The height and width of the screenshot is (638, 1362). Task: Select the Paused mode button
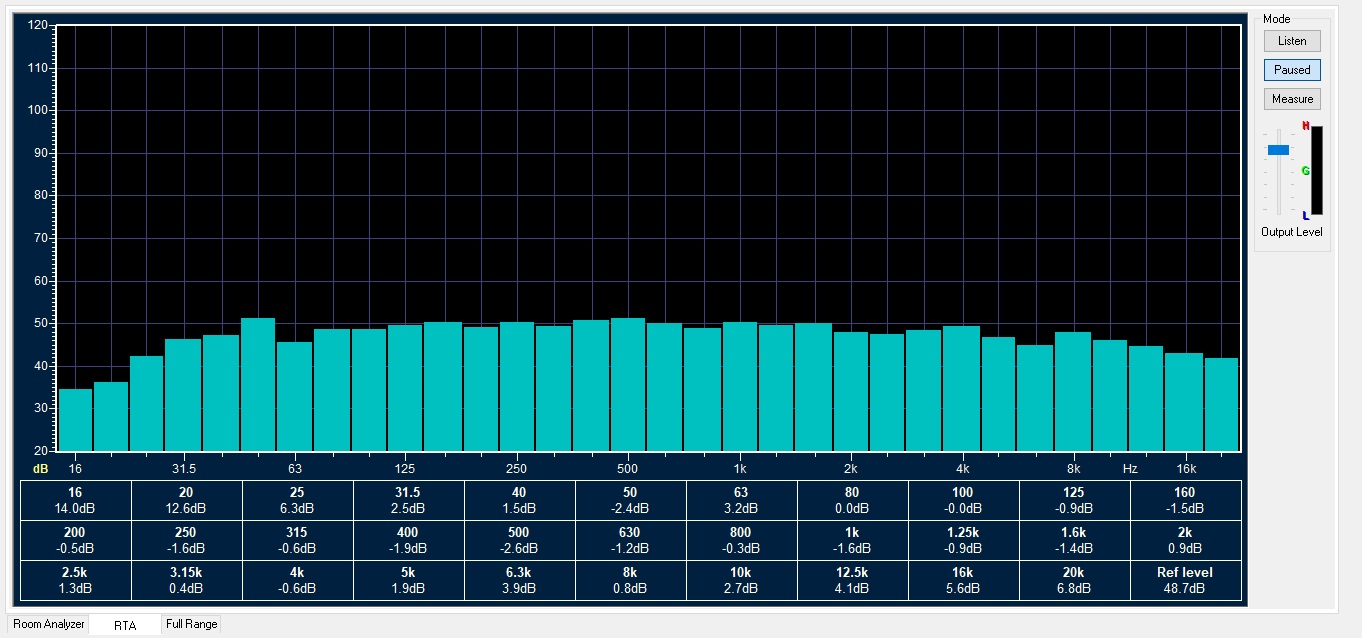[1292, 70]
